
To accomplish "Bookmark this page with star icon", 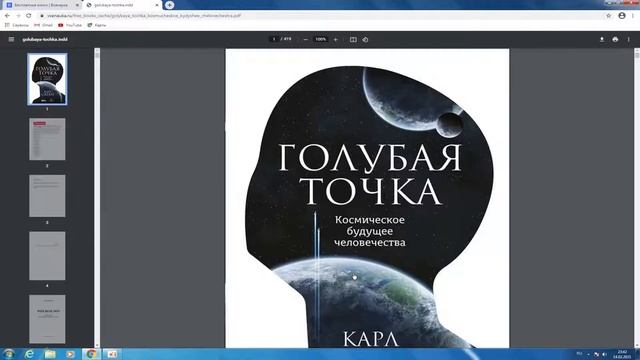I will point(609,16).
